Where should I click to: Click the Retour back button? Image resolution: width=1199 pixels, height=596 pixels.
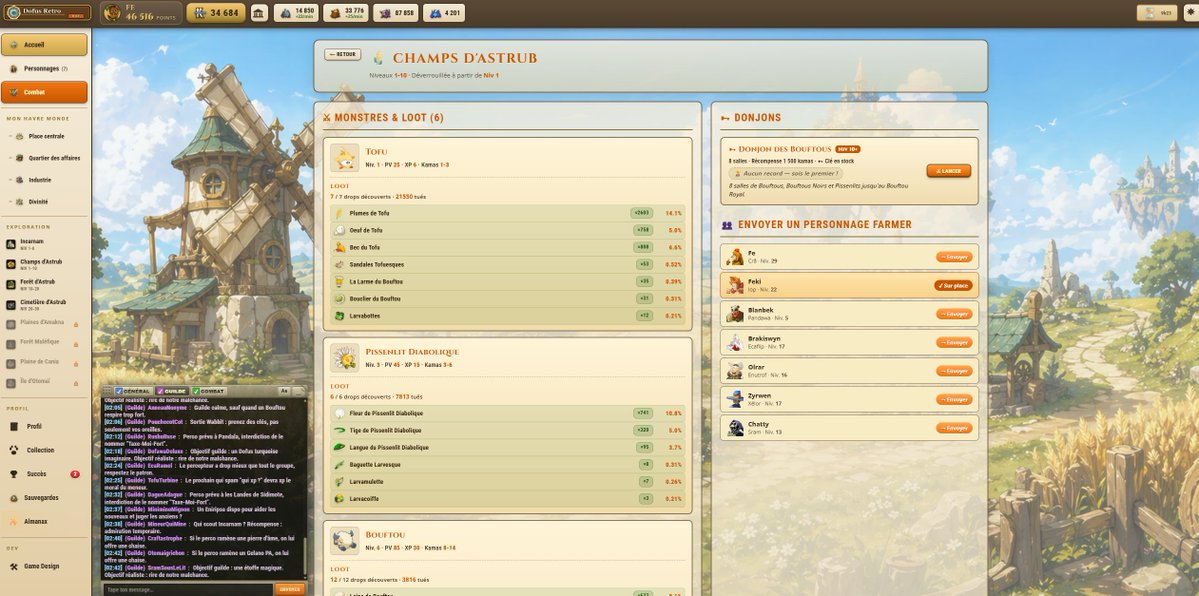pyautogui.click(x=343, y=54)
